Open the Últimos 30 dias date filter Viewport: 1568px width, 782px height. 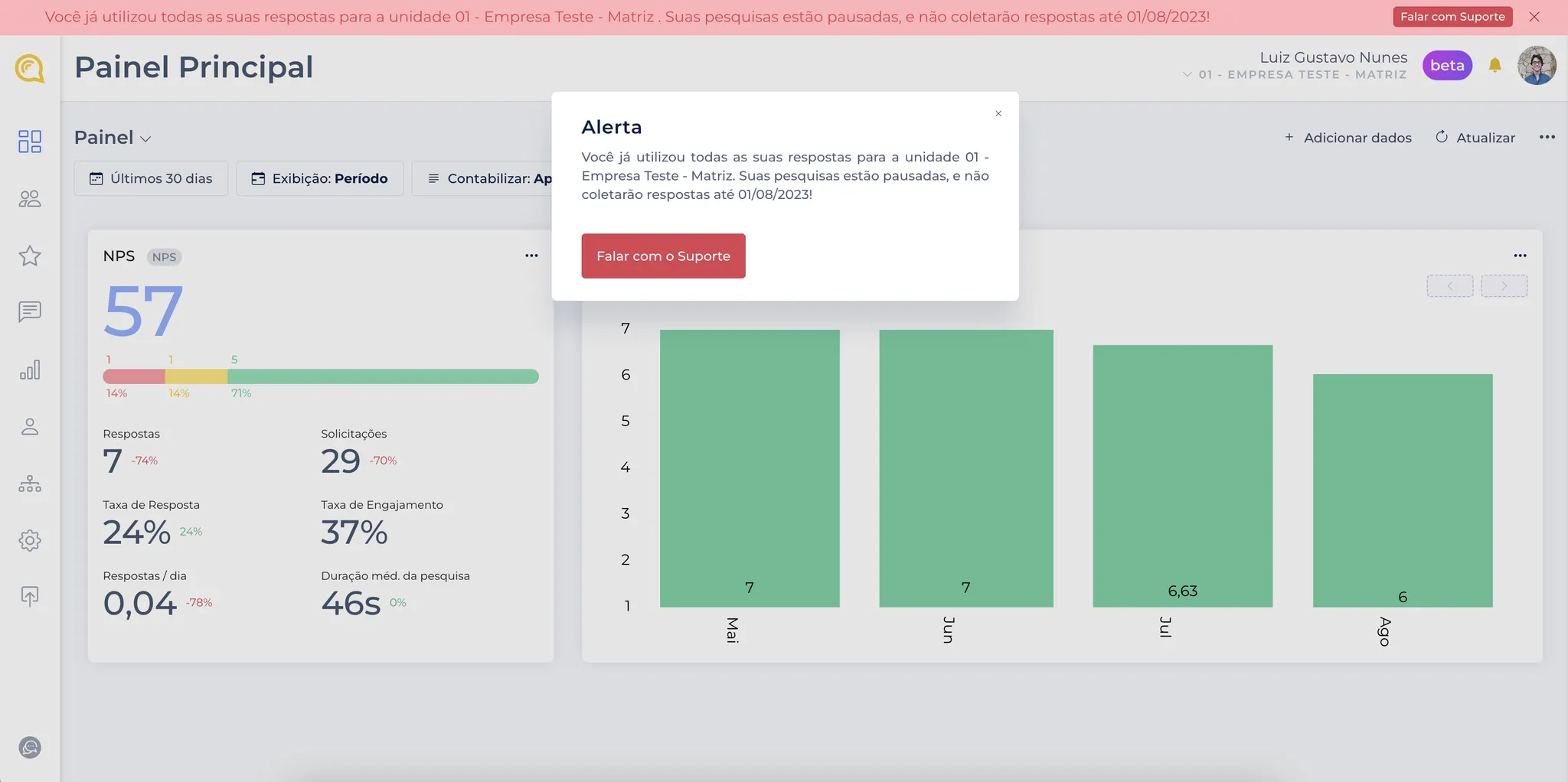[151, 178]
